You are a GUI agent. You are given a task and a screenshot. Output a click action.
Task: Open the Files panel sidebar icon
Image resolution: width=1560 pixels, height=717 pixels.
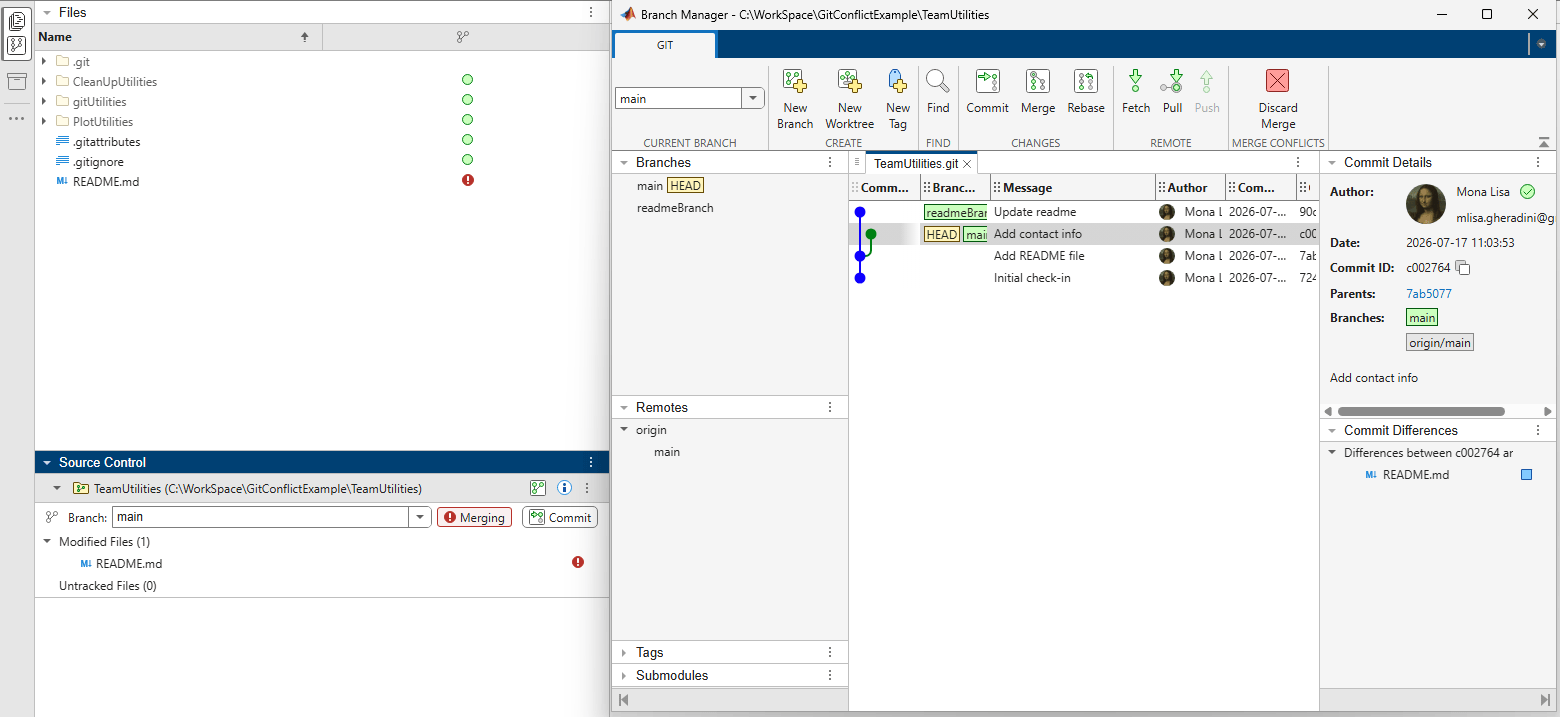(17, 20)
